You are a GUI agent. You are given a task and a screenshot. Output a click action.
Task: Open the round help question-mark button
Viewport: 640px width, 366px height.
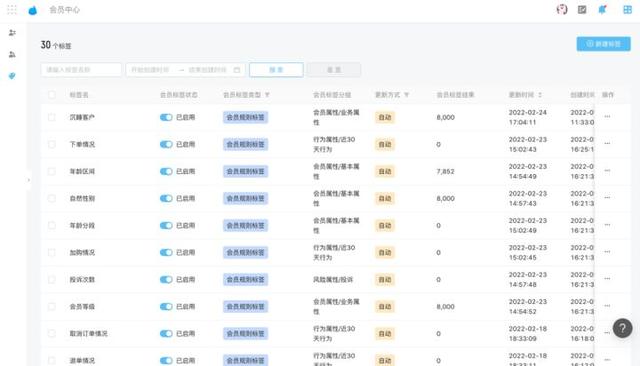point(622,328)
